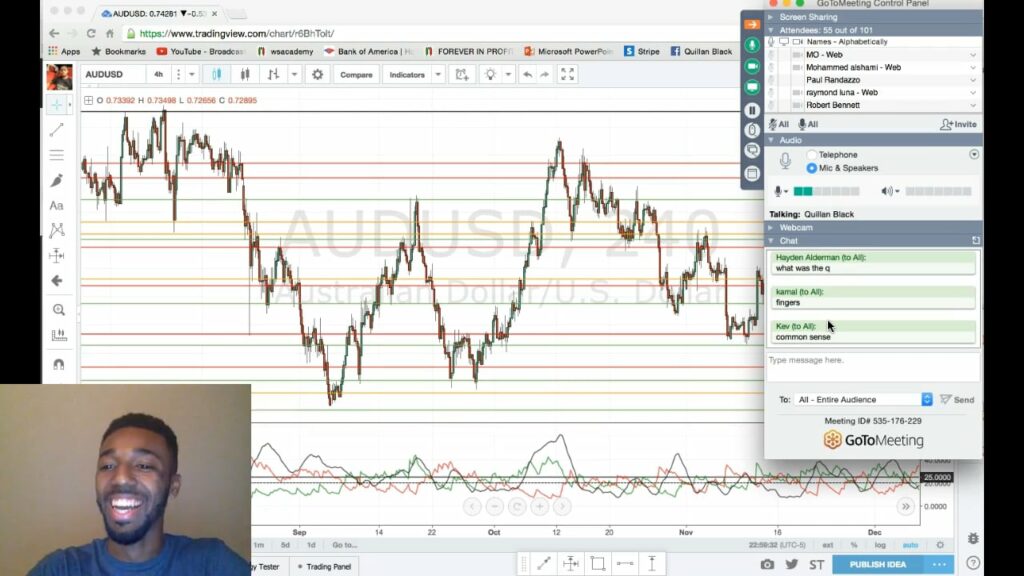
Task: Open the Apps bookmarks shortcut
Action: [x=64, y=51]
